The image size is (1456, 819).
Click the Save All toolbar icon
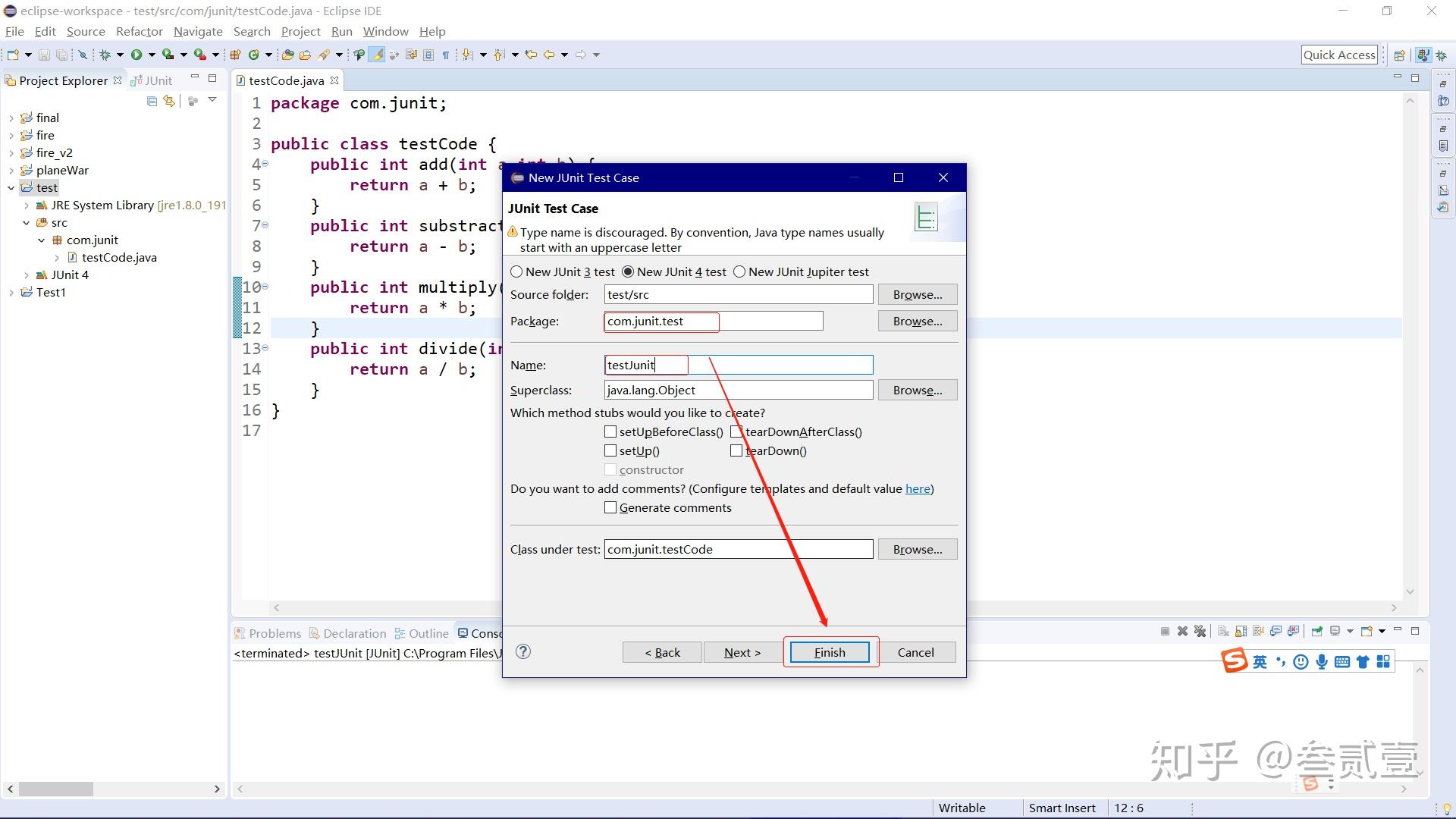click(61, 55)
